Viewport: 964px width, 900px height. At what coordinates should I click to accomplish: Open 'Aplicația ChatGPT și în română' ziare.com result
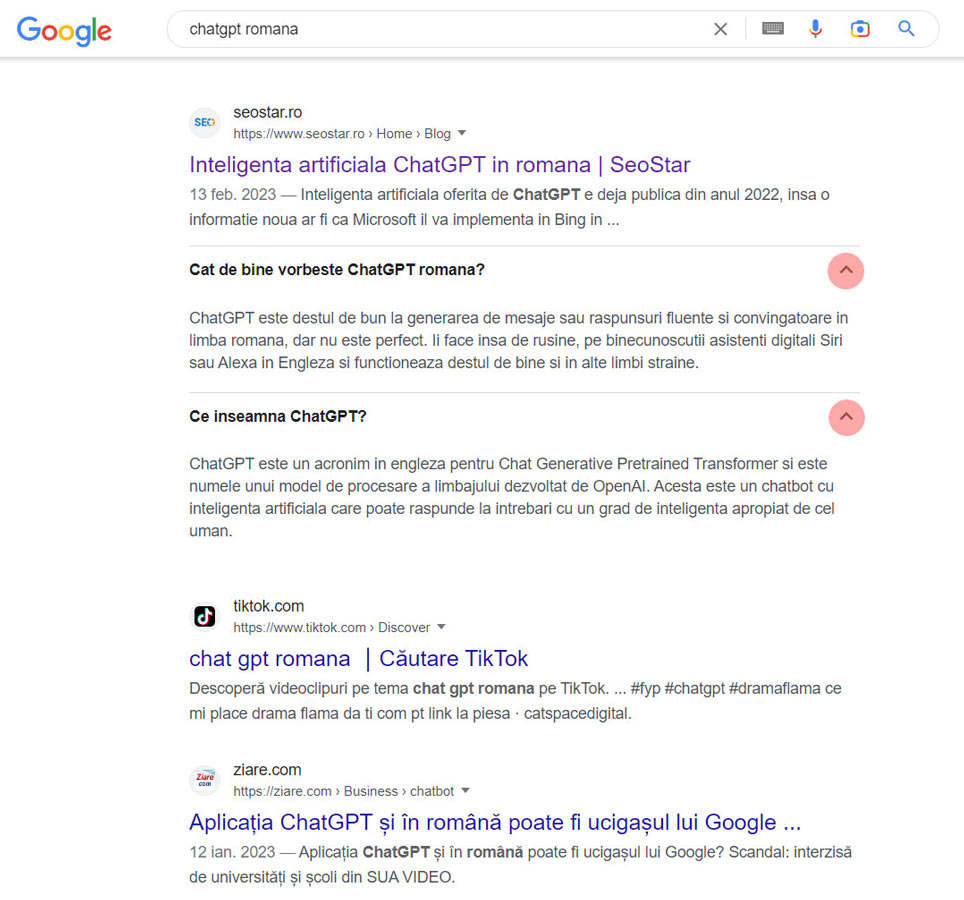click(x=495, y=822)
